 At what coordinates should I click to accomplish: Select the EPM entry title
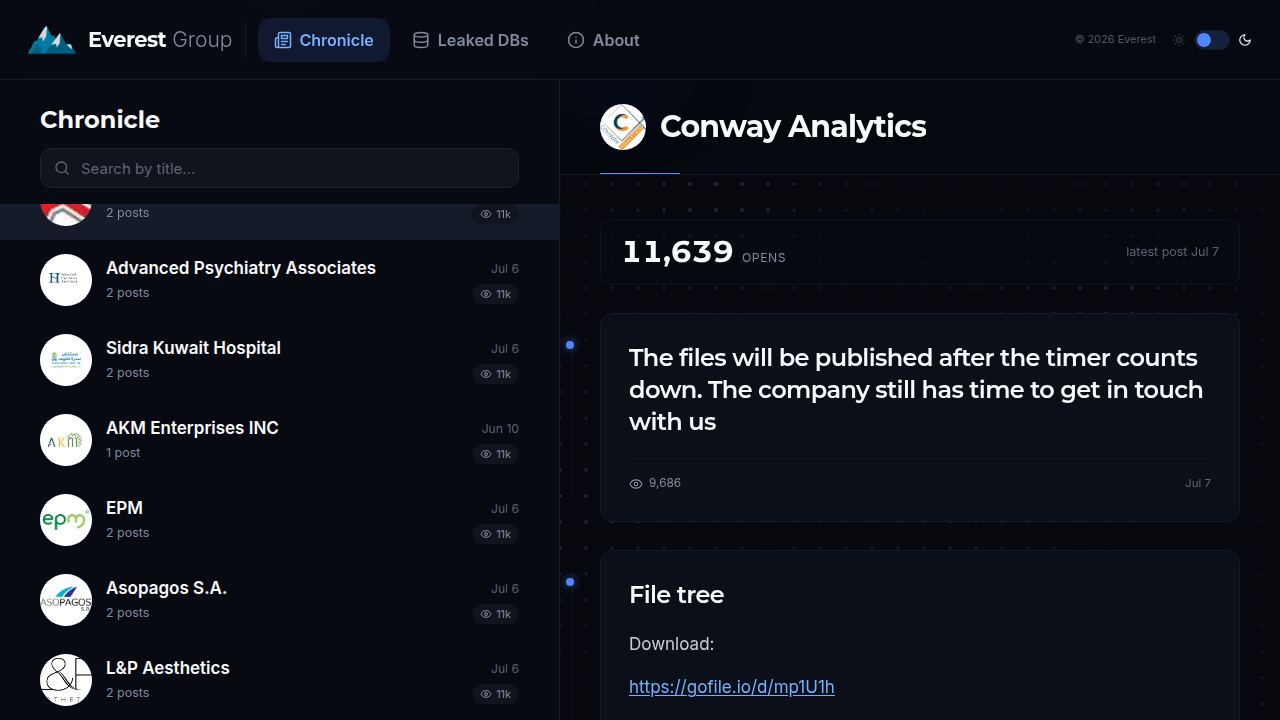(x=124, y=508)
